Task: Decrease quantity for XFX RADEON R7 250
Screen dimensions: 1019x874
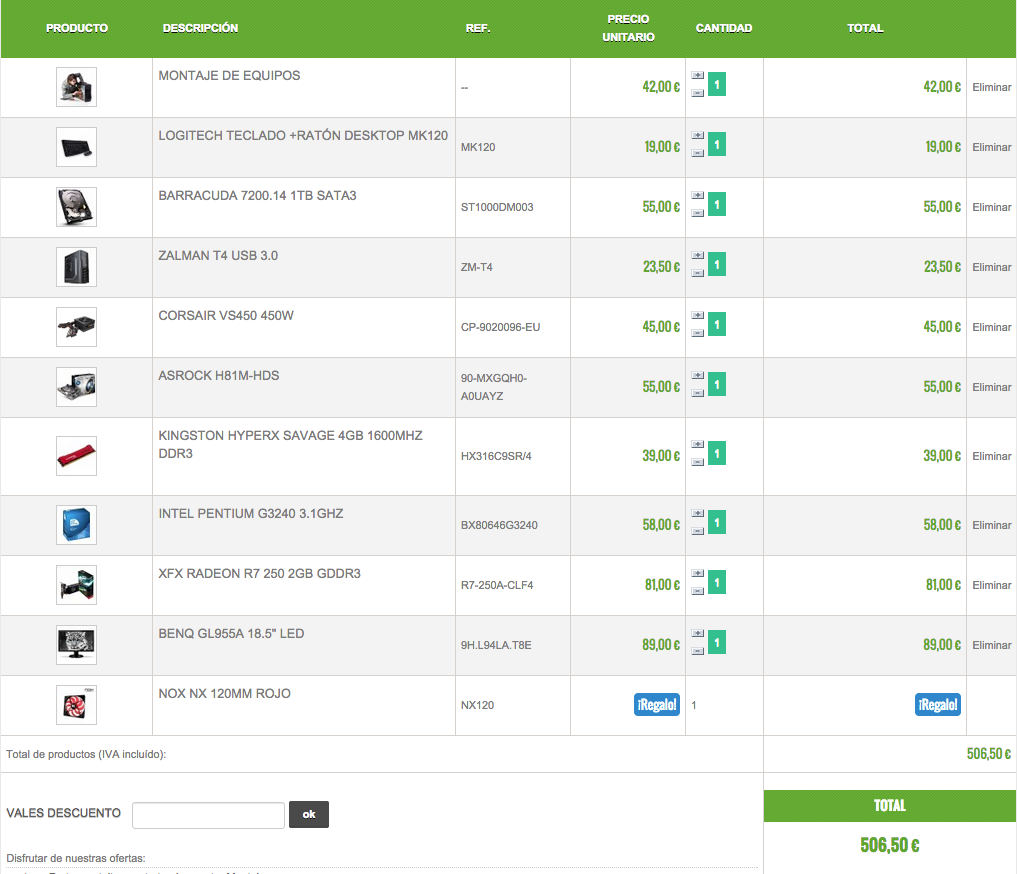Action: coord(697,591)
